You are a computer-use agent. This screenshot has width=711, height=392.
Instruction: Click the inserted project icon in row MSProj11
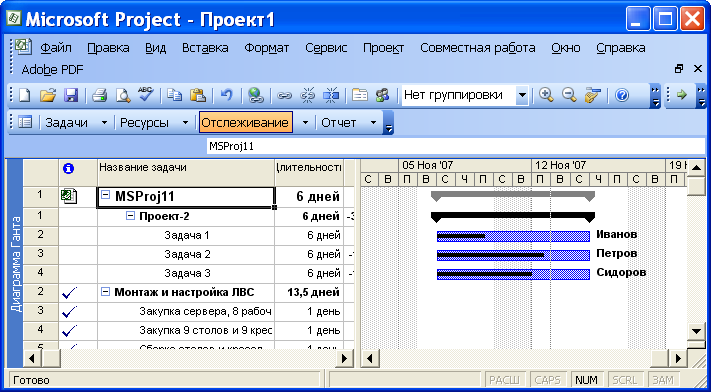pyautogui.click(x=68, y=197)
